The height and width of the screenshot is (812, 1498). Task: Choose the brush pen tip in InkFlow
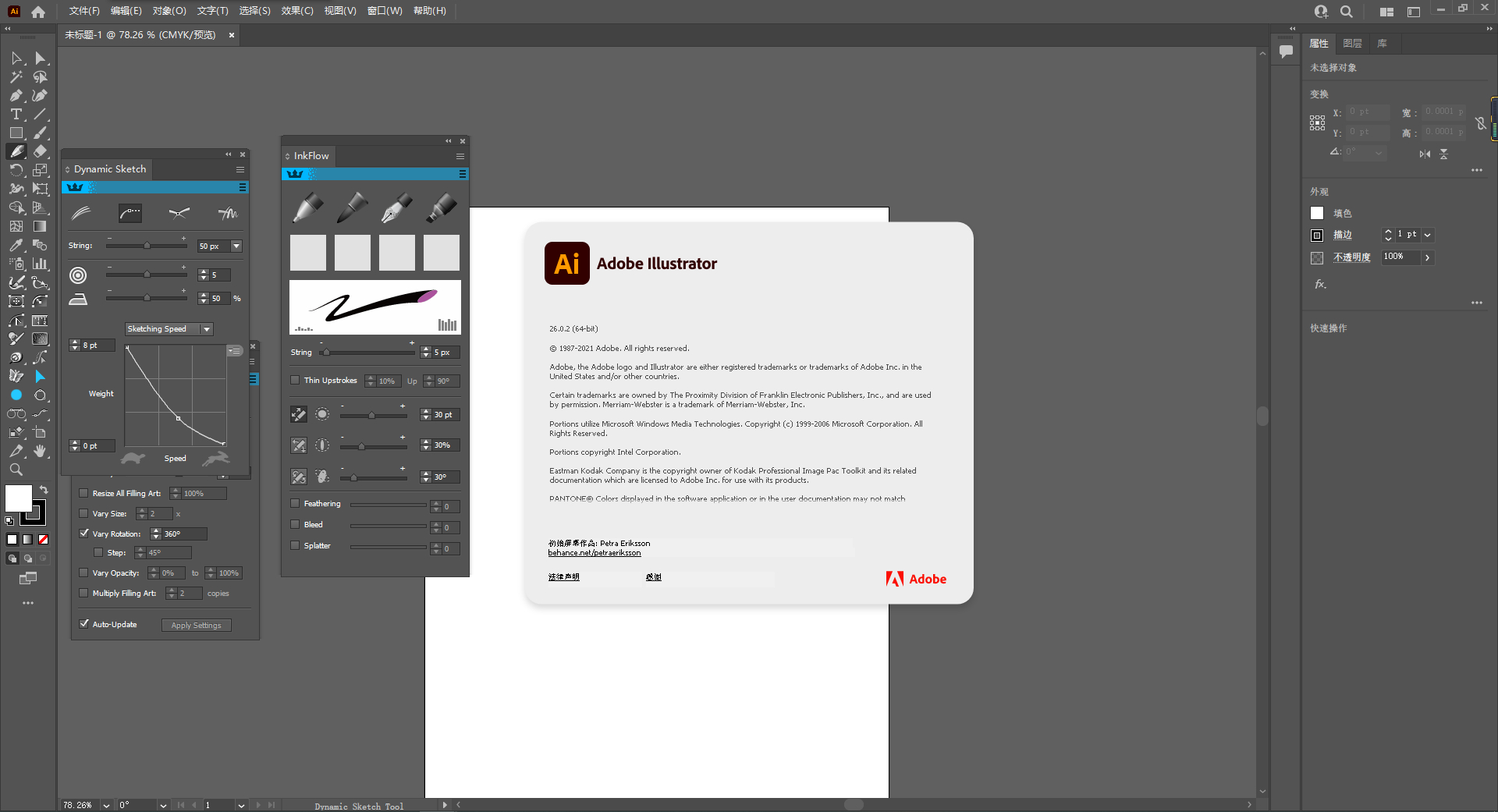[x=353, y=208]
